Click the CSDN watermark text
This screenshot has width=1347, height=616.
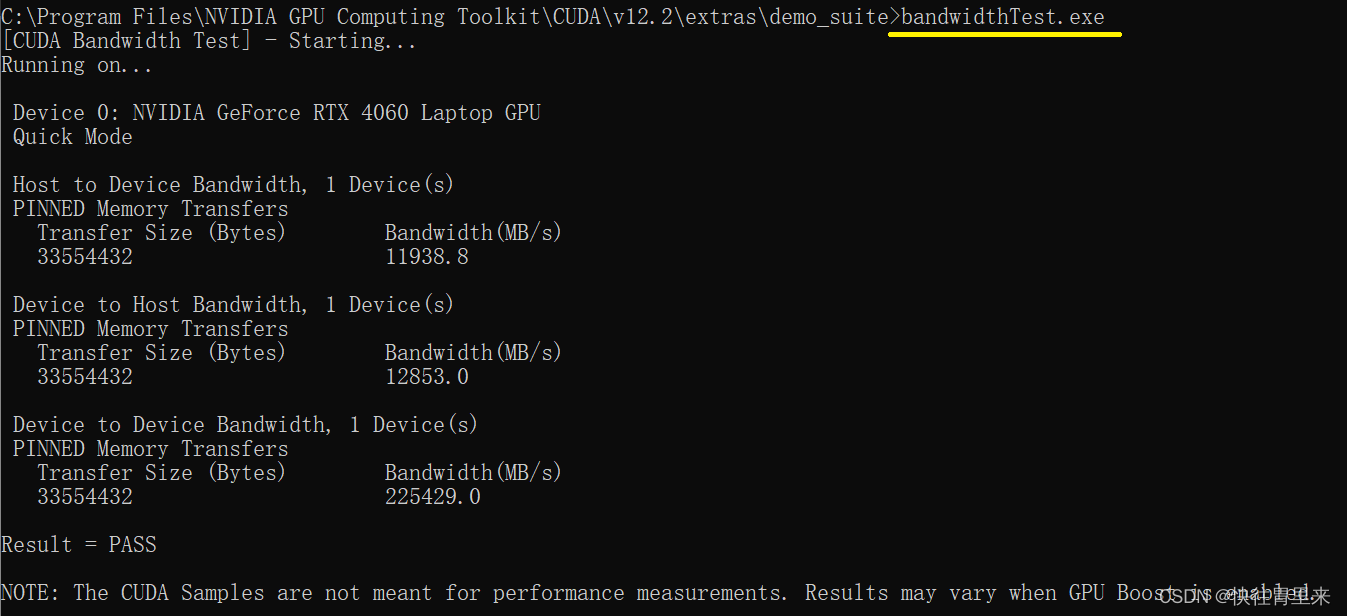click(1245, 597)
